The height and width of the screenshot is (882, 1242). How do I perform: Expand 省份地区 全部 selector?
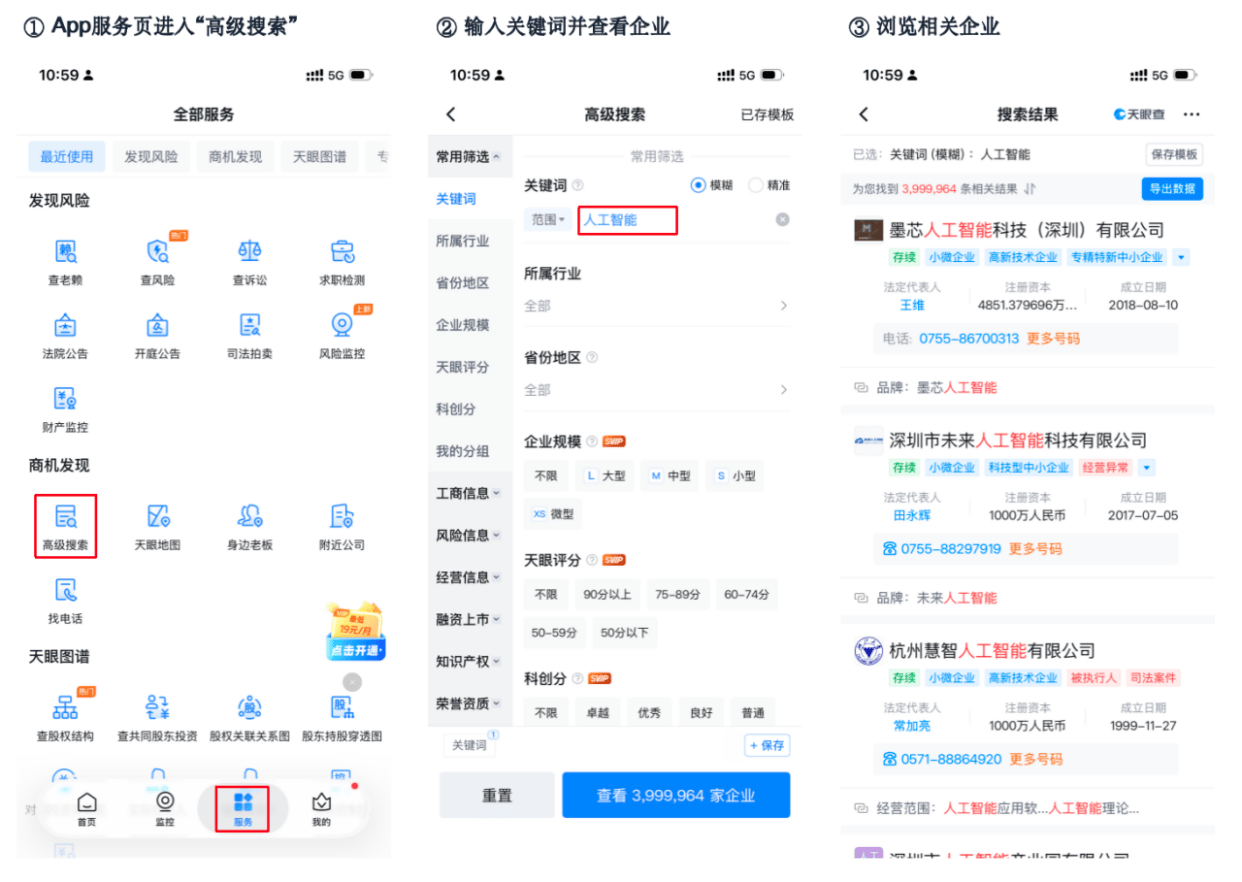657,389
